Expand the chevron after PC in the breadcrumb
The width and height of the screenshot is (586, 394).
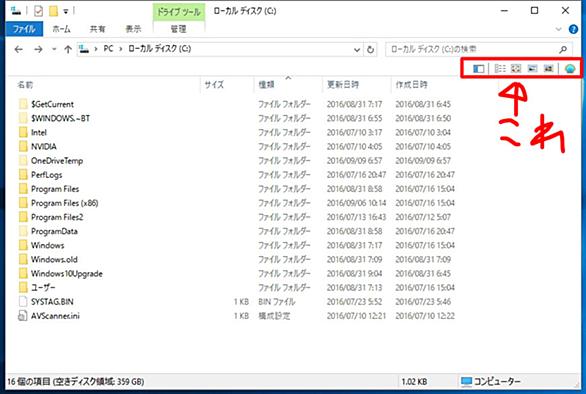coord(121,49)
